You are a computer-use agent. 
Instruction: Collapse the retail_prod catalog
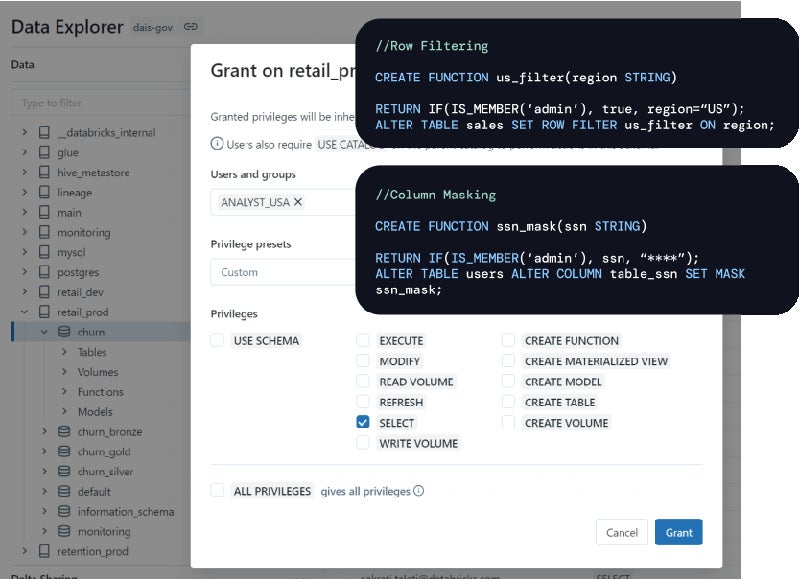[24, 312]
